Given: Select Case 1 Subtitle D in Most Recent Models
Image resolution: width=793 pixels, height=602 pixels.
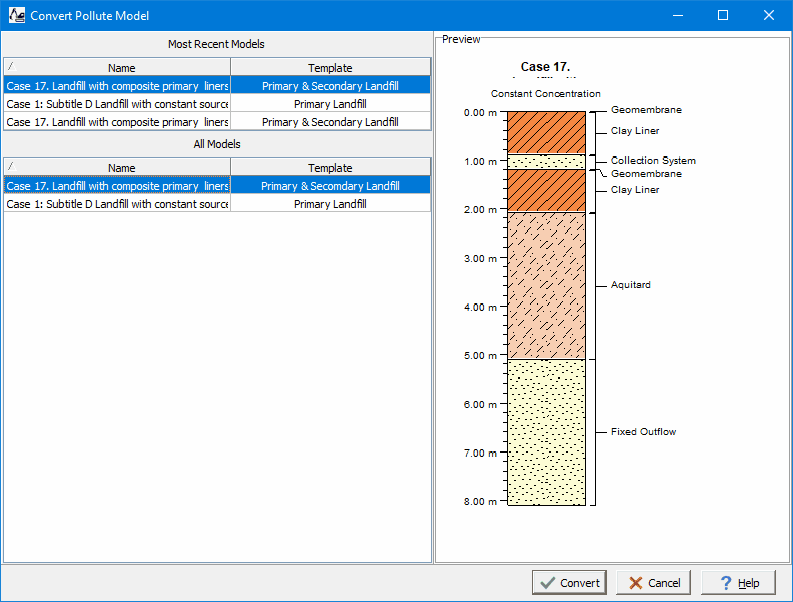Looking at the screenshot, I should click(117, 104).
